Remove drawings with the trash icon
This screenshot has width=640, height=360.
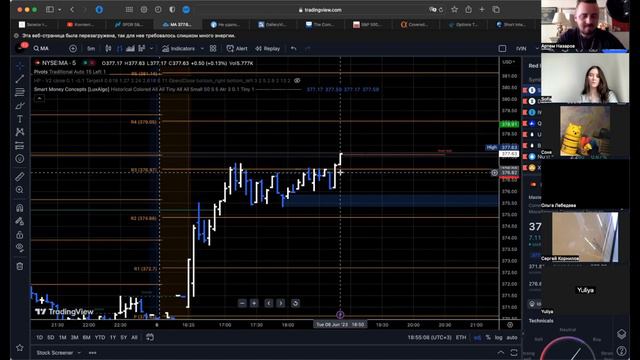(x=20, y=266)
